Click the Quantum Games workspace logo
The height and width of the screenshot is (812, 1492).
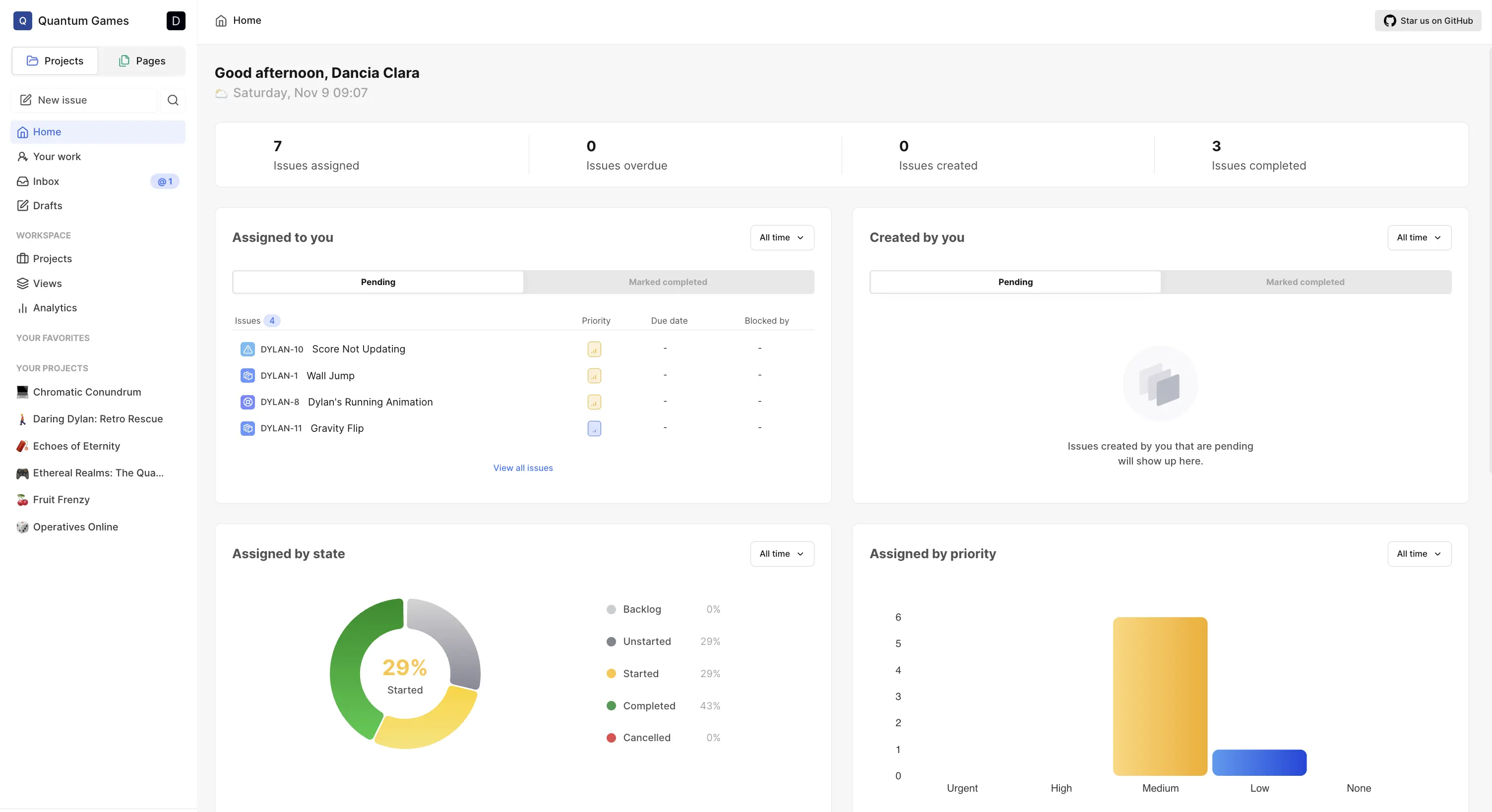click(x=23, y=21)
